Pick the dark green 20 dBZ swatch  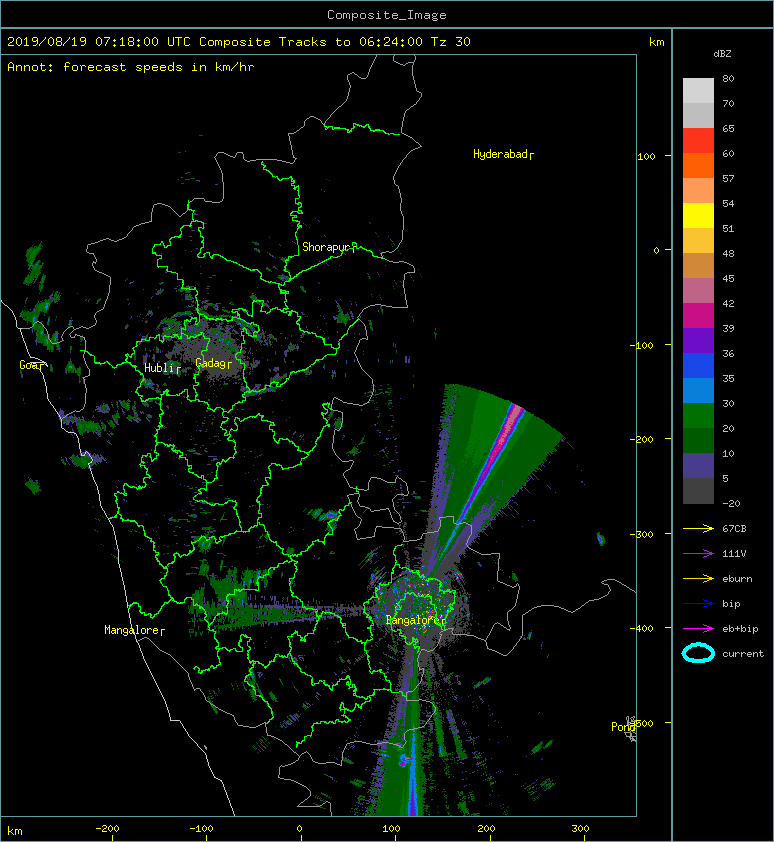pos(698,440)
